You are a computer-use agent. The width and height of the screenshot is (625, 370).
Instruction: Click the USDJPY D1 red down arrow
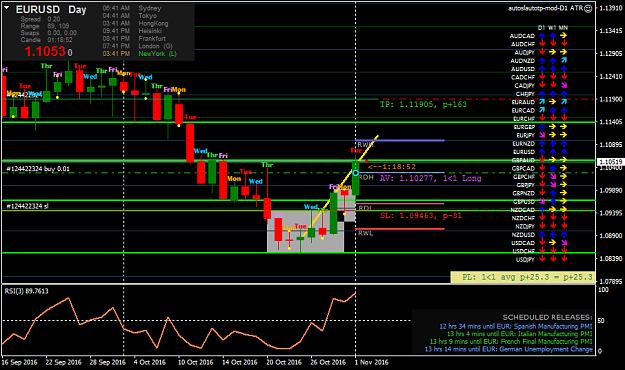(x=542, y=259)
